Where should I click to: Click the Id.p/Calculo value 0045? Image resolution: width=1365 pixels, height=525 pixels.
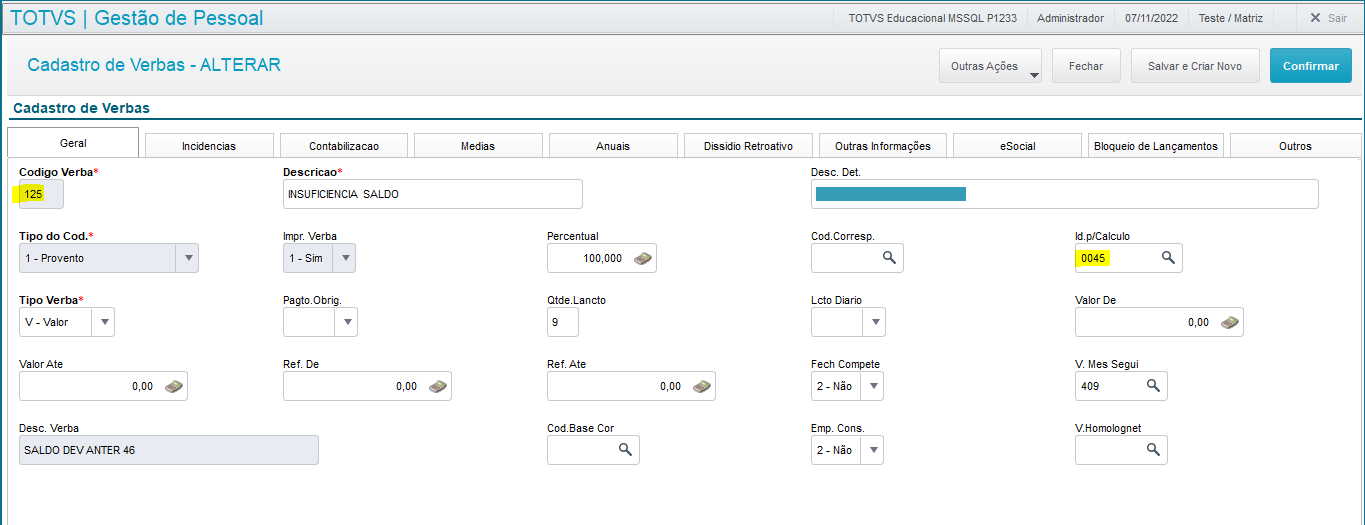coord(1095,258)
